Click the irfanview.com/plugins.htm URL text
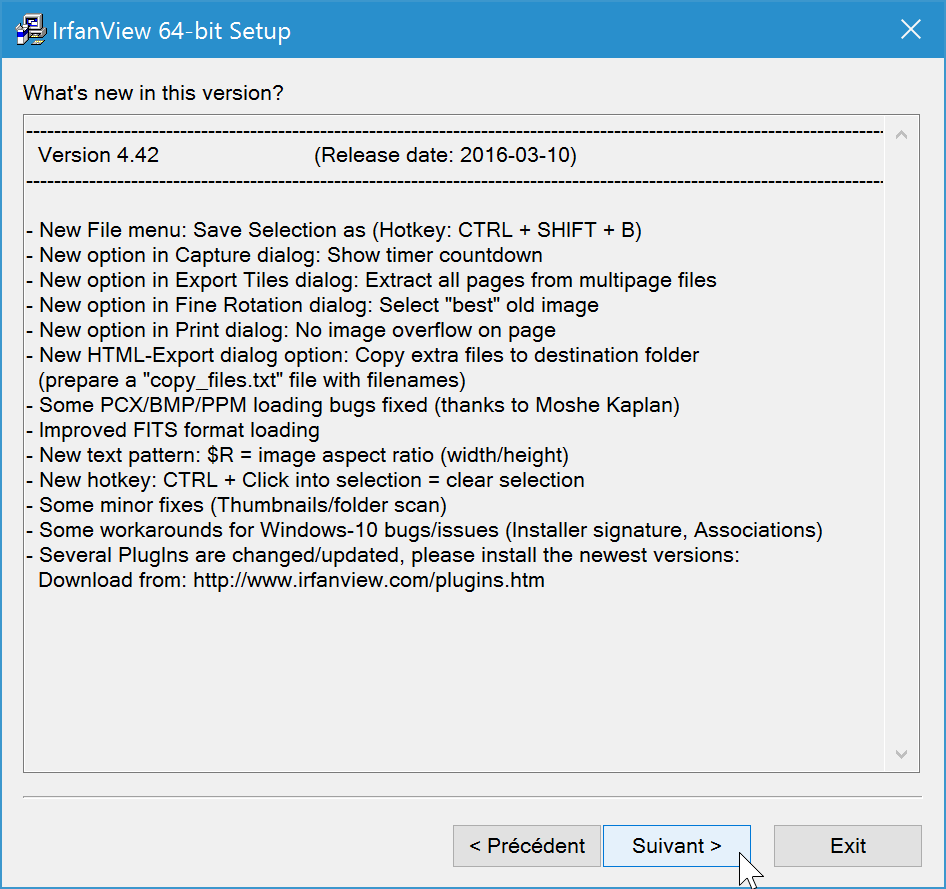 369,580
